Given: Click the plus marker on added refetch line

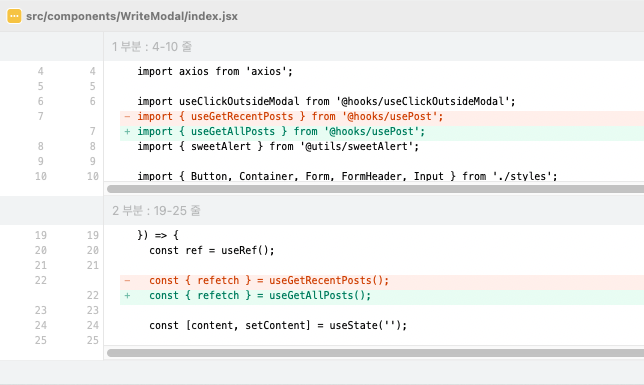Looking at the screenshot, I should [127, 295].
